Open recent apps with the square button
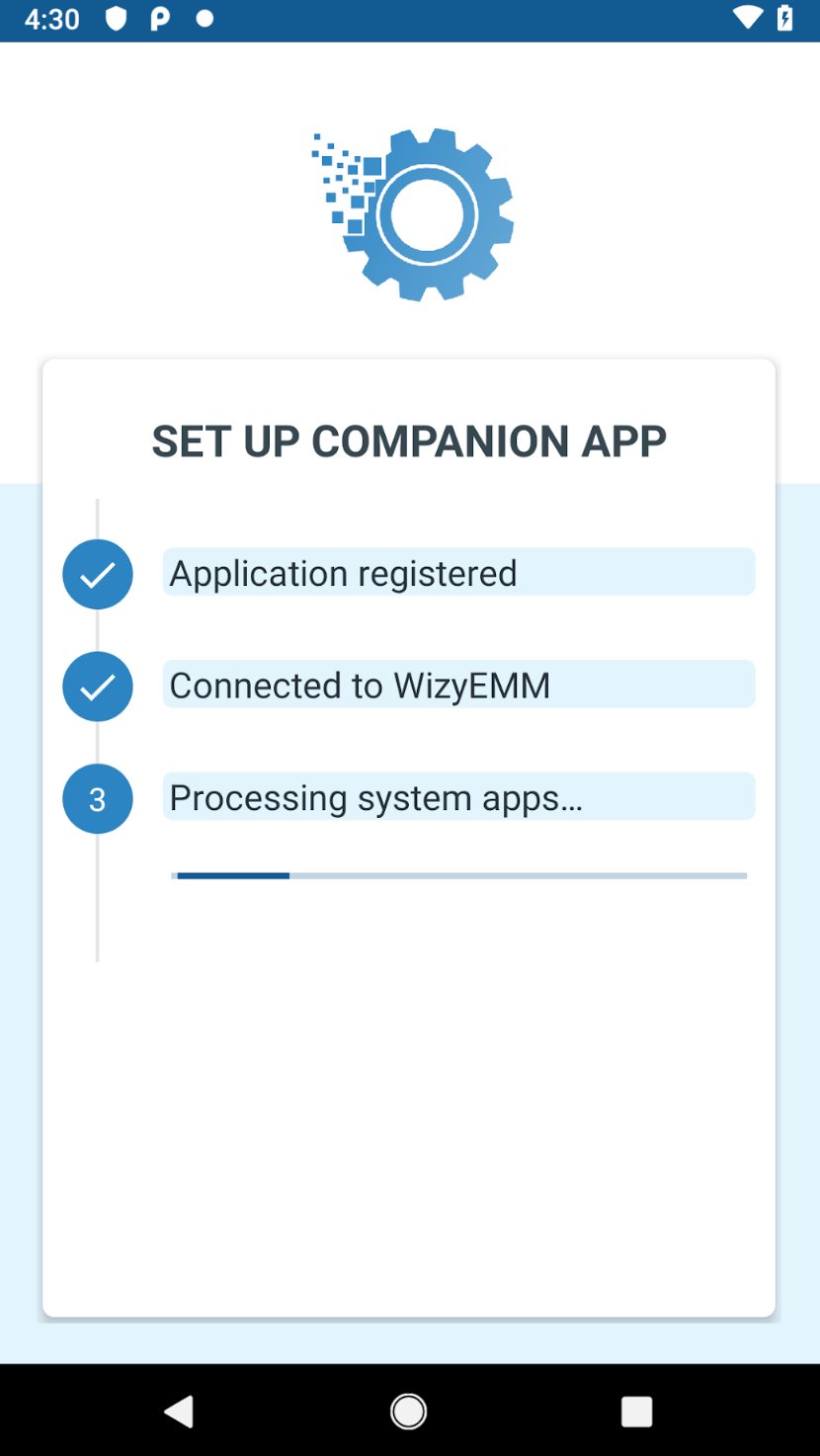 pyautogui.click(x=636, y=1412)
